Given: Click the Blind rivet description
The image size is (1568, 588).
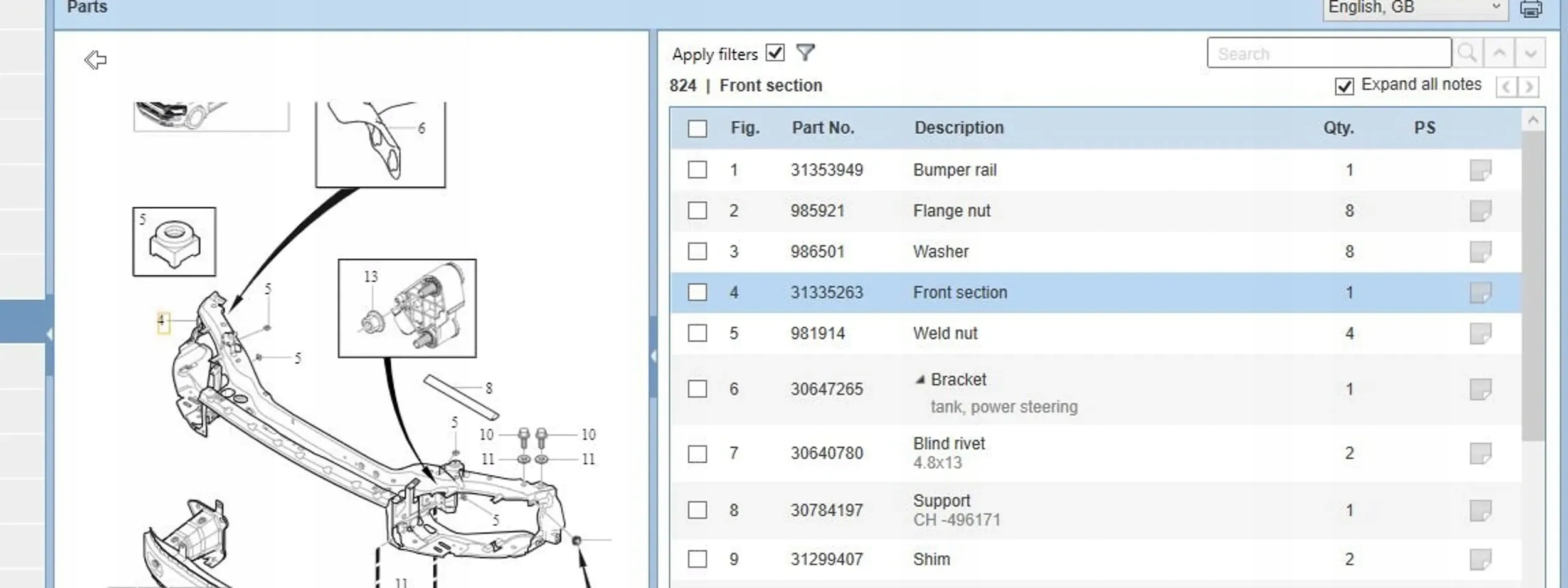Looking at the screenshot, I should point(949,443).
